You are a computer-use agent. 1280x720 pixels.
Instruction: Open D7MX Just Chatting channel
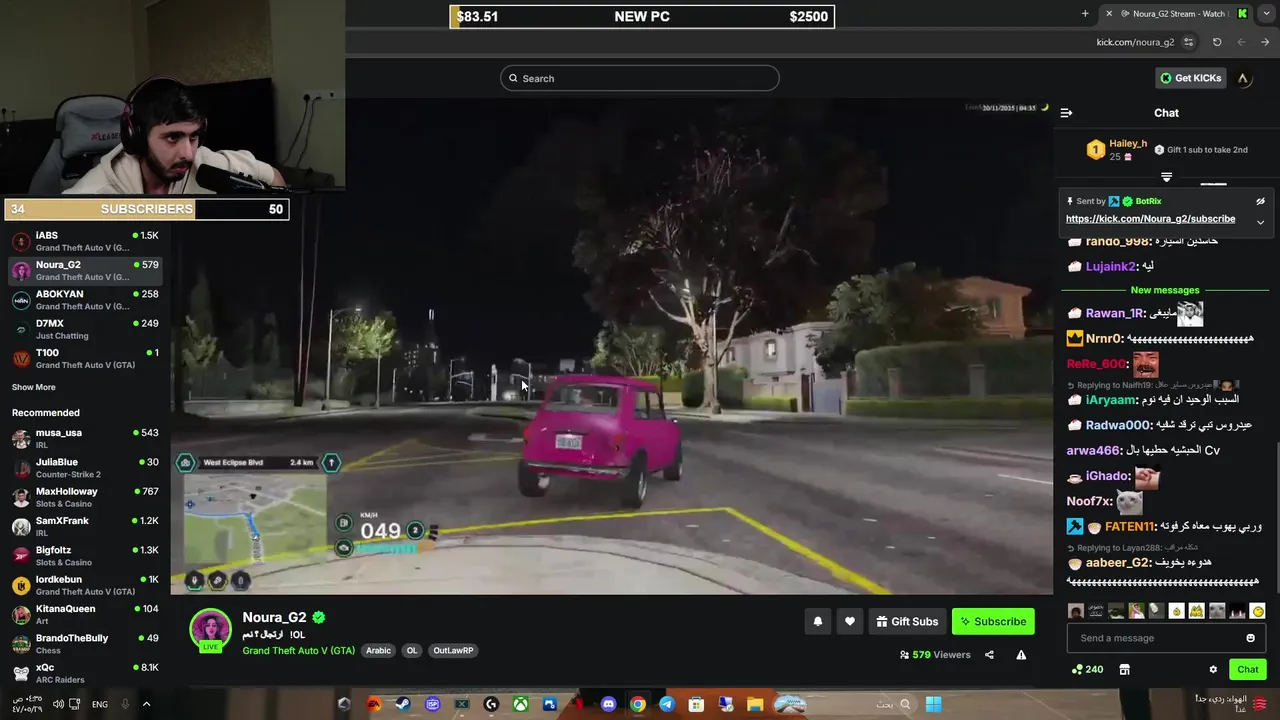click(85, 329)
